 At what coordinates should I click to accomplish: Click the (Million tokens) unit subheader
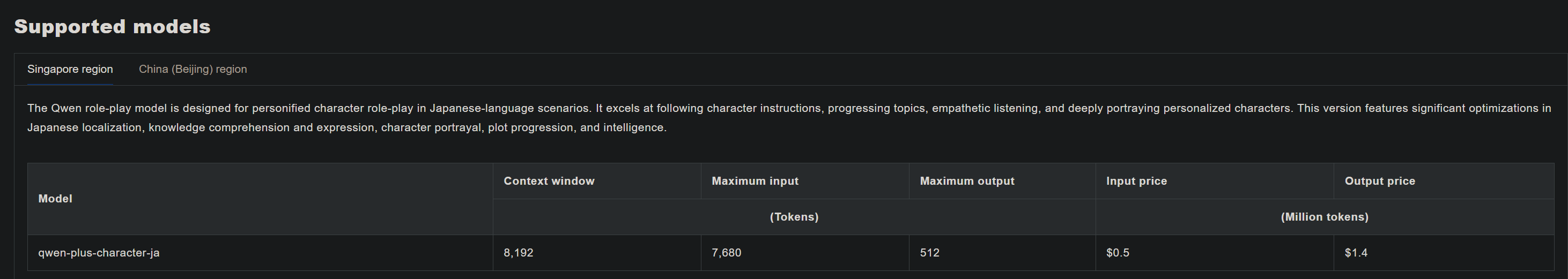click(1324, 217)
